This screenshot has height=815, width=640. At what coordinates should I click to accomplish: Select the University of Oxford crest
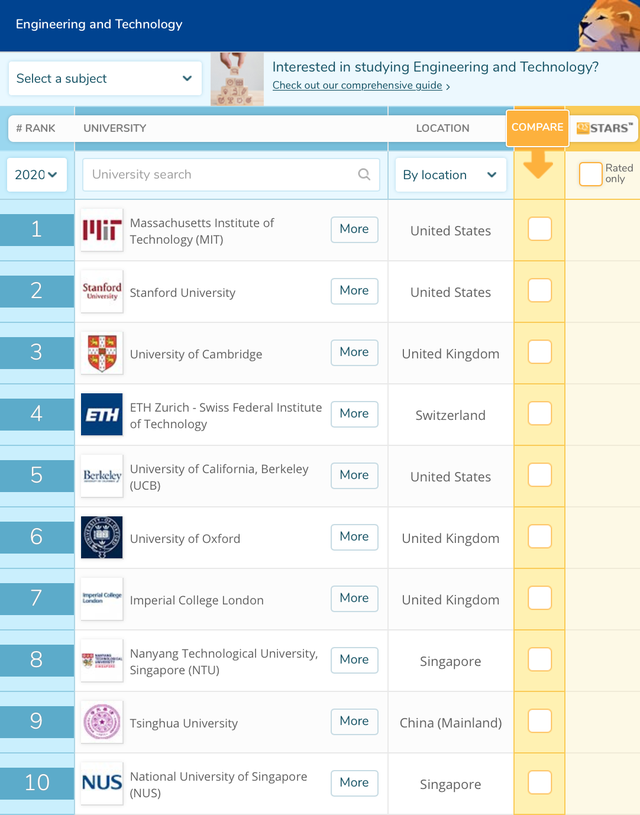(x=102, y=537)
